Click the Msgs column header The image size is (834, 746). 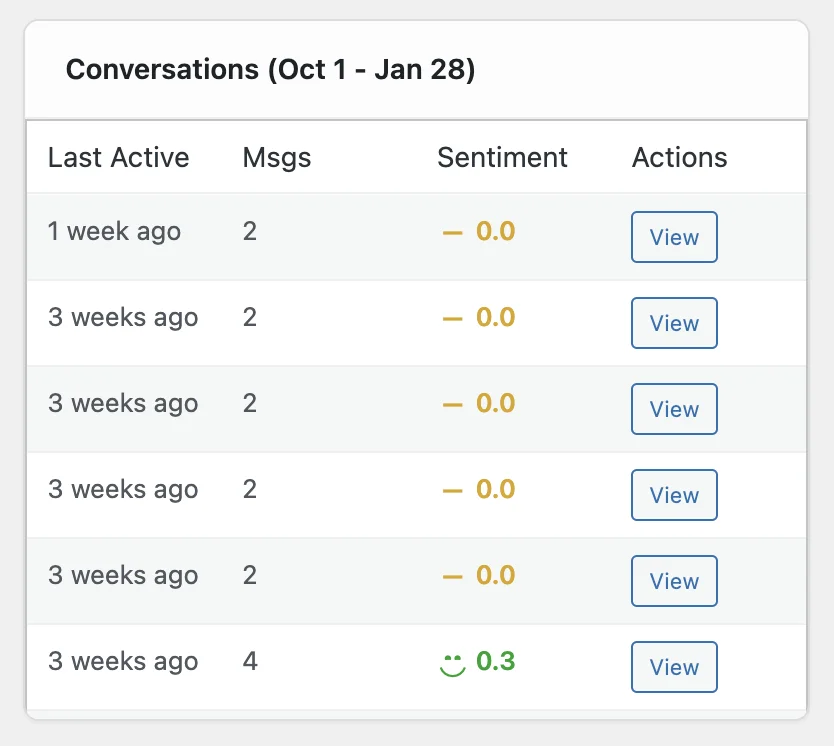[277, 158]
